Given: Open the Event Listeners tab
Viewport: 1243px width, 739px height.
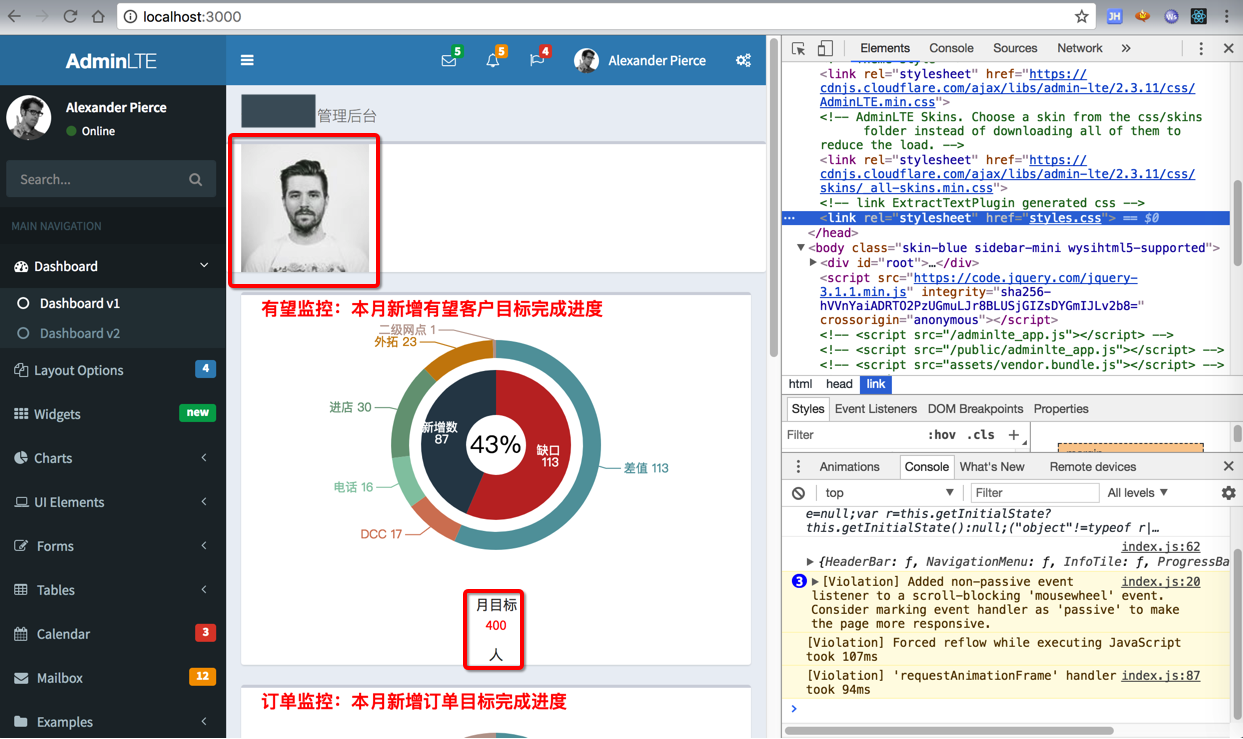Looking at the screenshot, I should point(876,409).
